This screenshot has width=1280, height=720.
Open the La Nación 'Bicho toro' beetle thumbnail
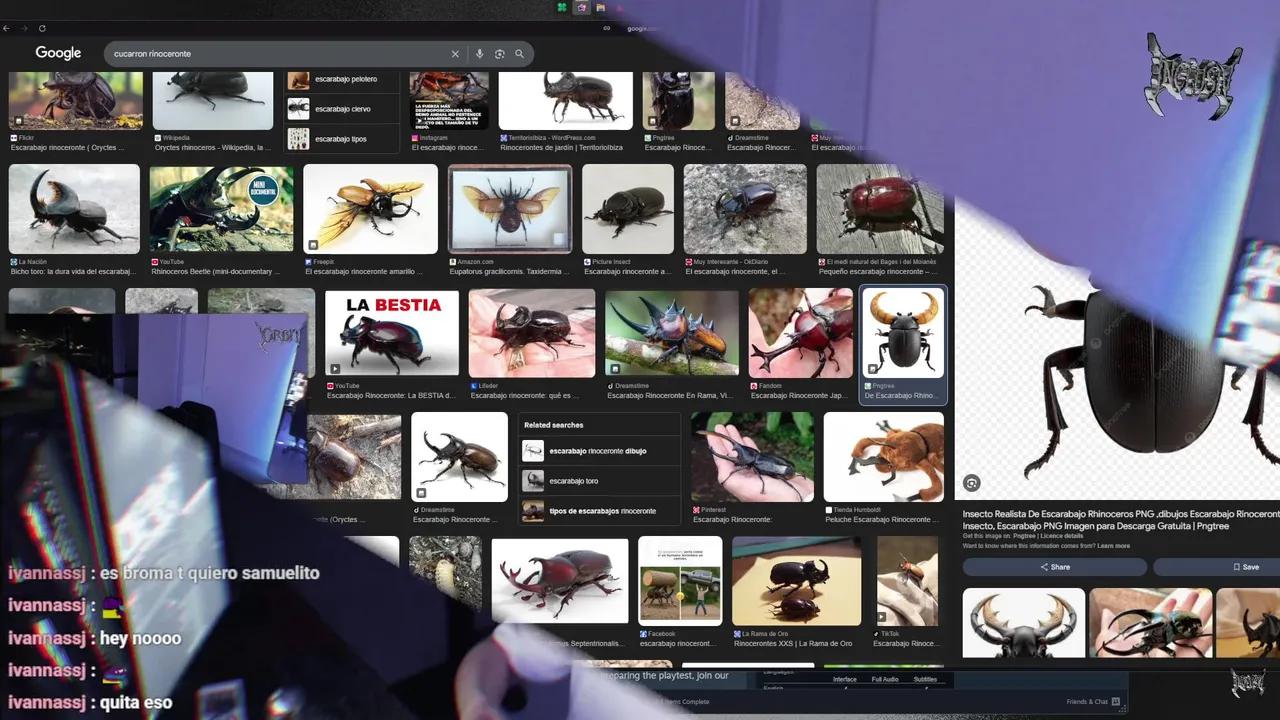pos(74,208)
